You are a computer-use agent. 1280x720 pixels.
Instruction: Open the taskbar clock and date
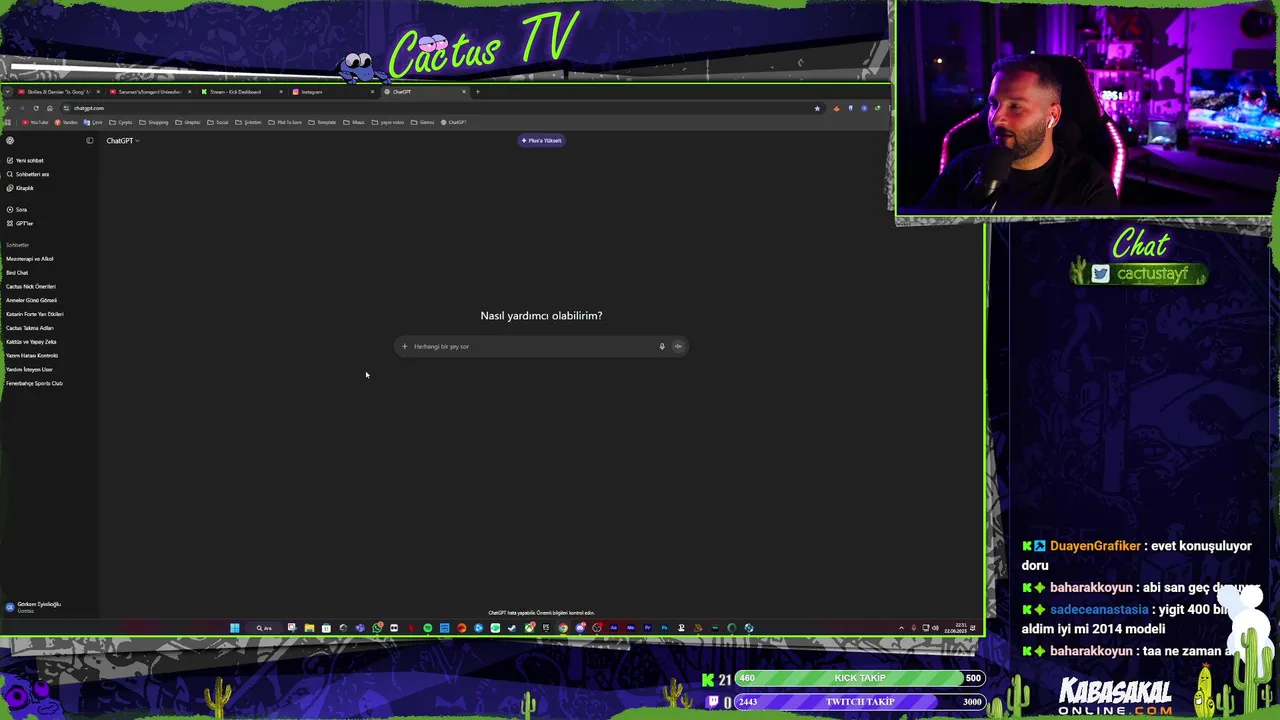(955, 628)
